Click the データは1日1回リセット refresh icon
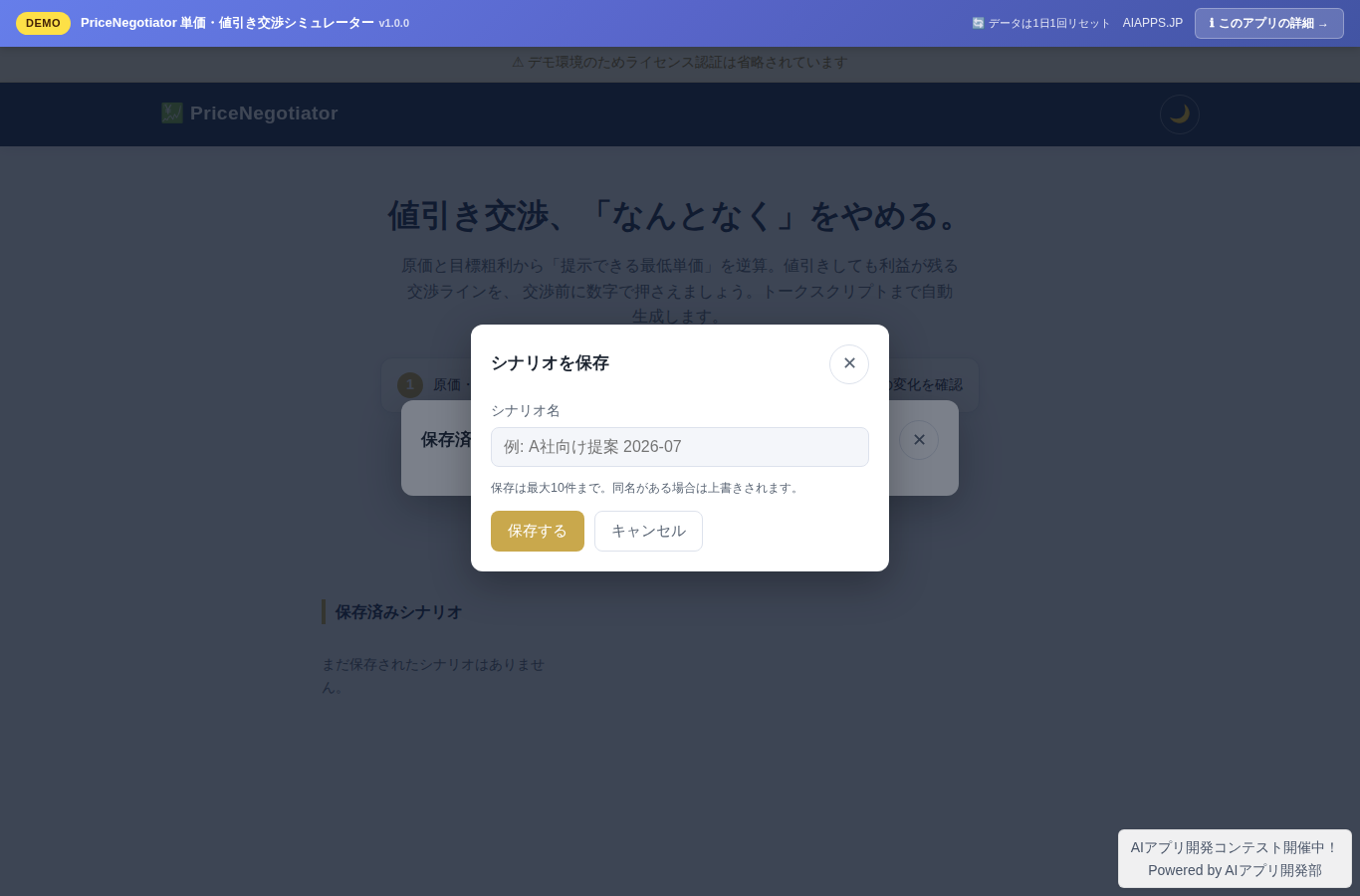 pos(978,23)
